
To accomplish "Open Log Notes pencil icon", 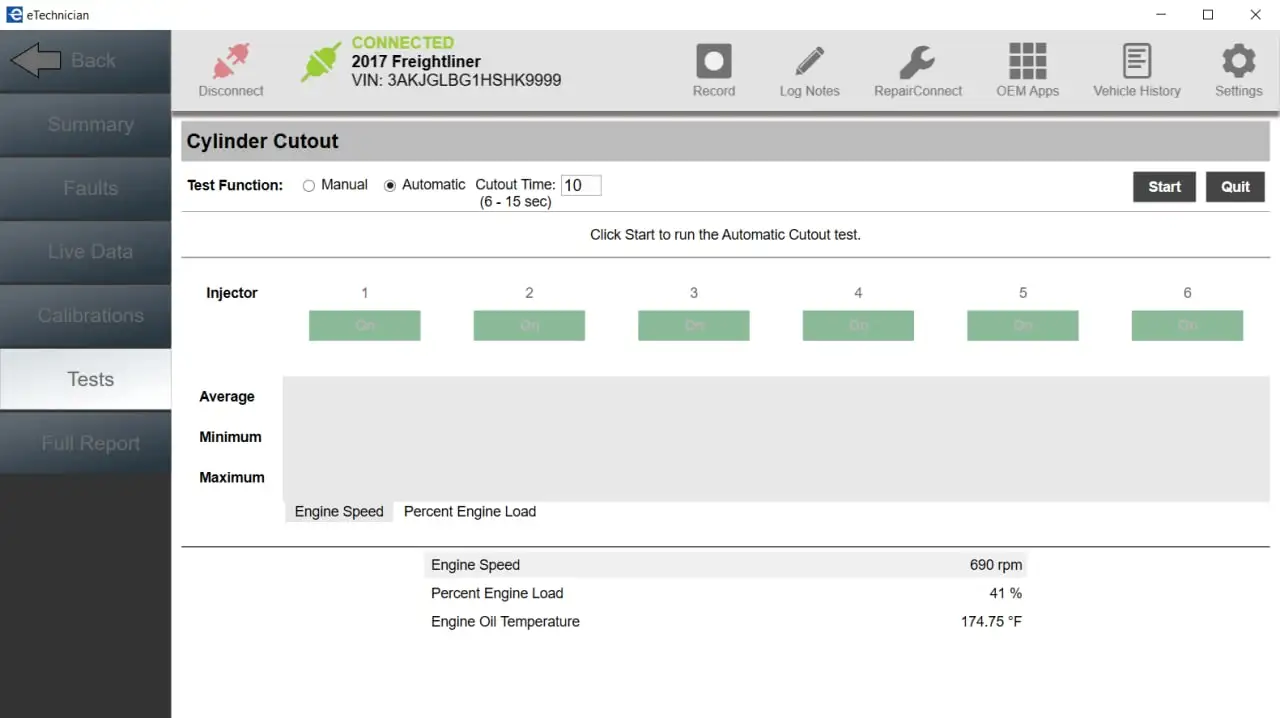I will tap(809, 61).
